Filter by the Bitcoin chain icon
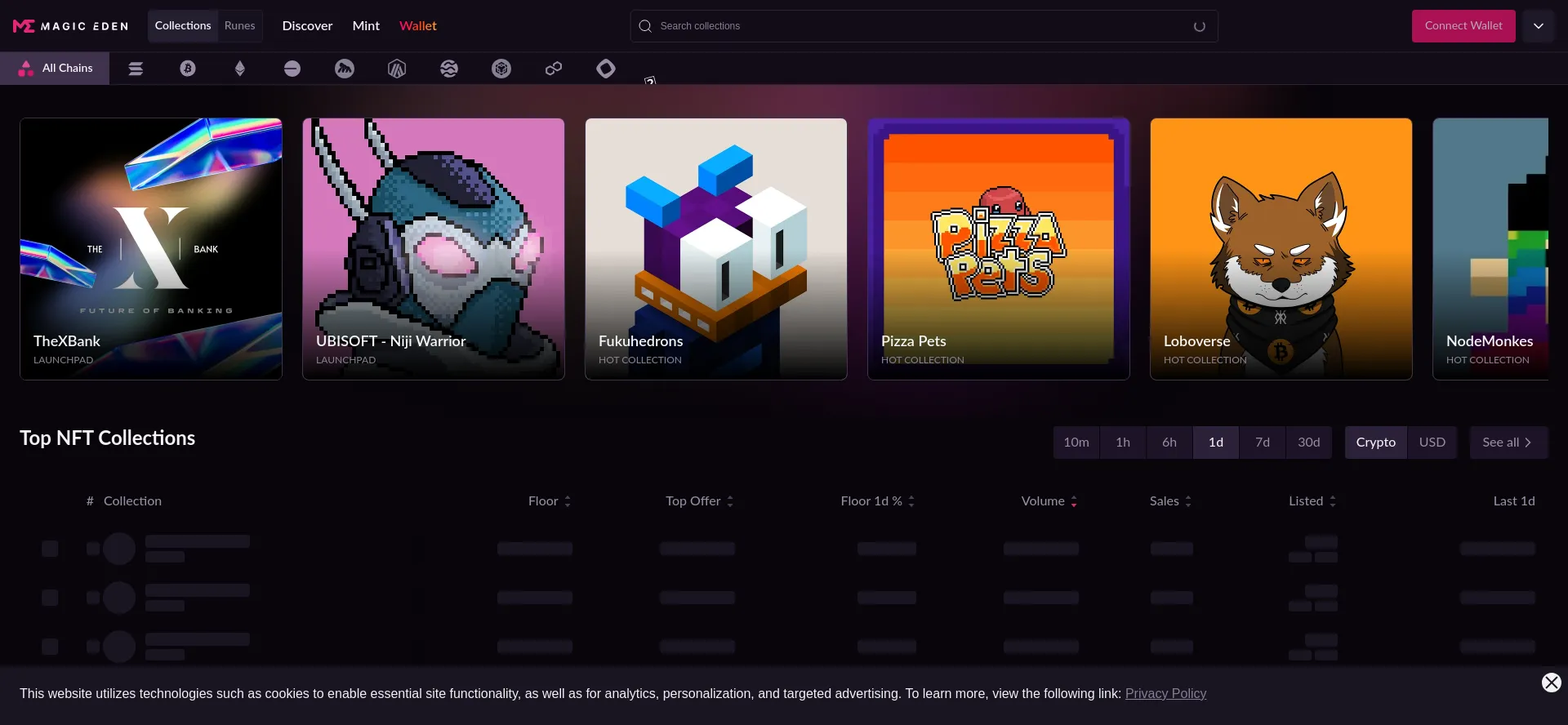 click(x=188, y=69)
